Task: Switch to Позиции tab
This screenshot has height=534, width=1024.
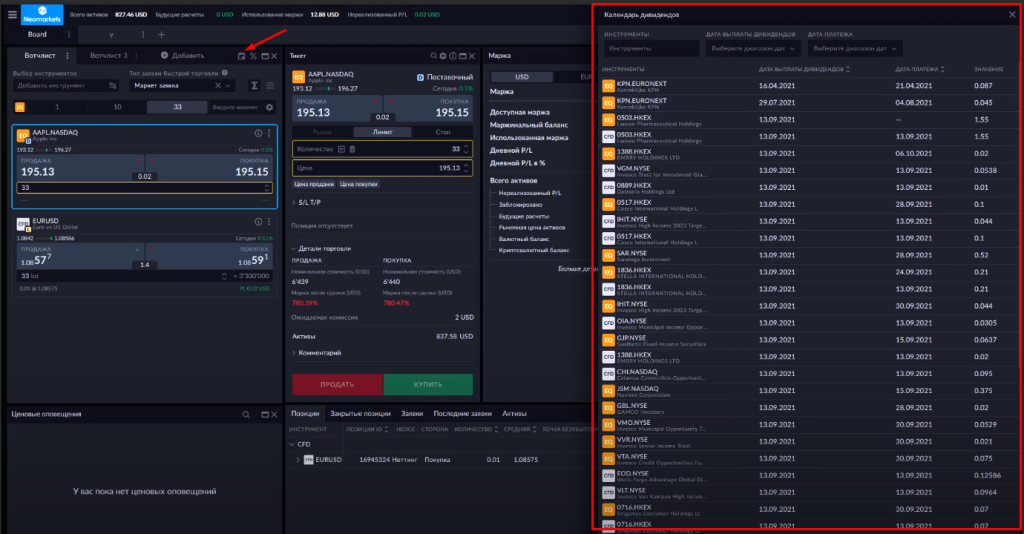Action: [305, 414]
